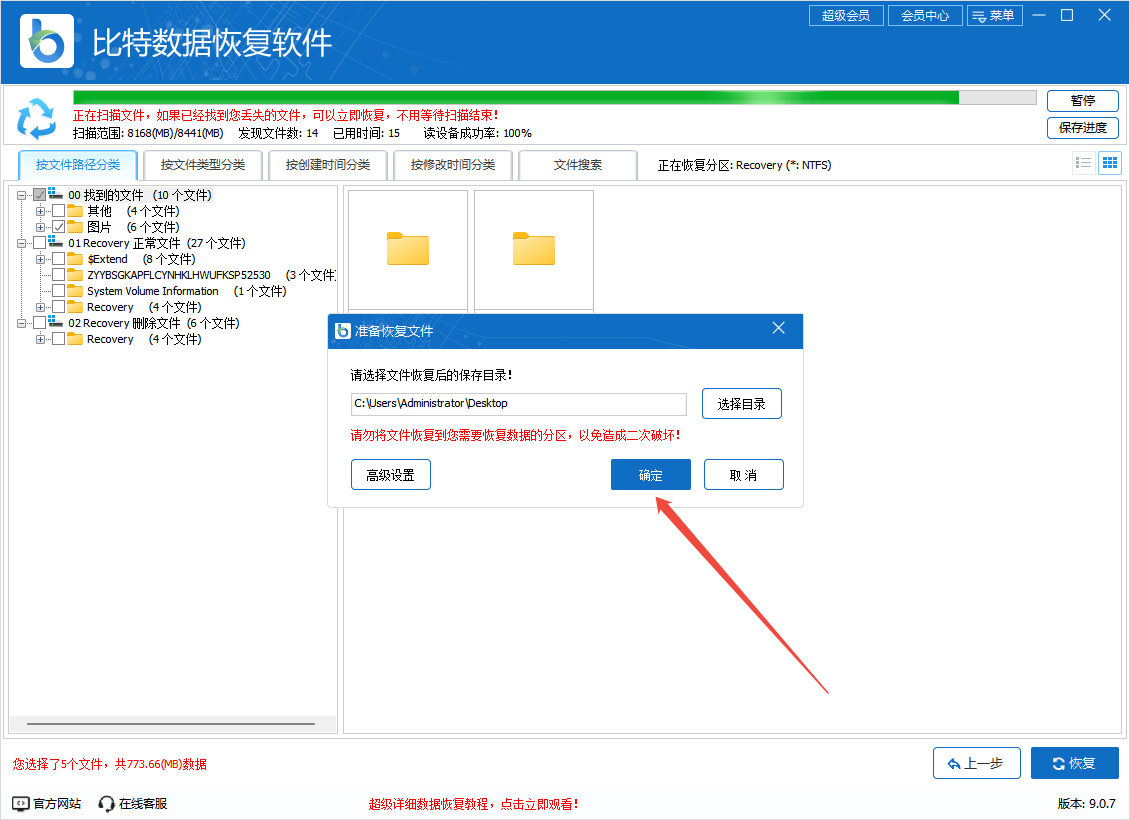Click the folder icon of ZYYBSGKAPFLCYNHKLHWUFKSP52530

tap(75, 275)
